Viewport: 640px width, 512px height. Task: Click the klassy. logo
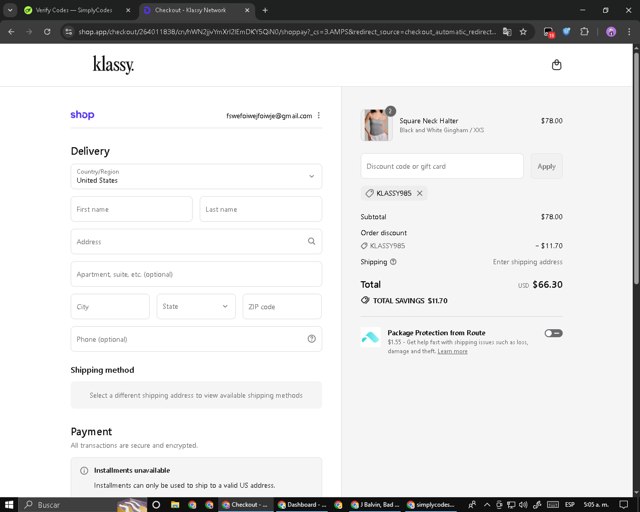(113, 65)
